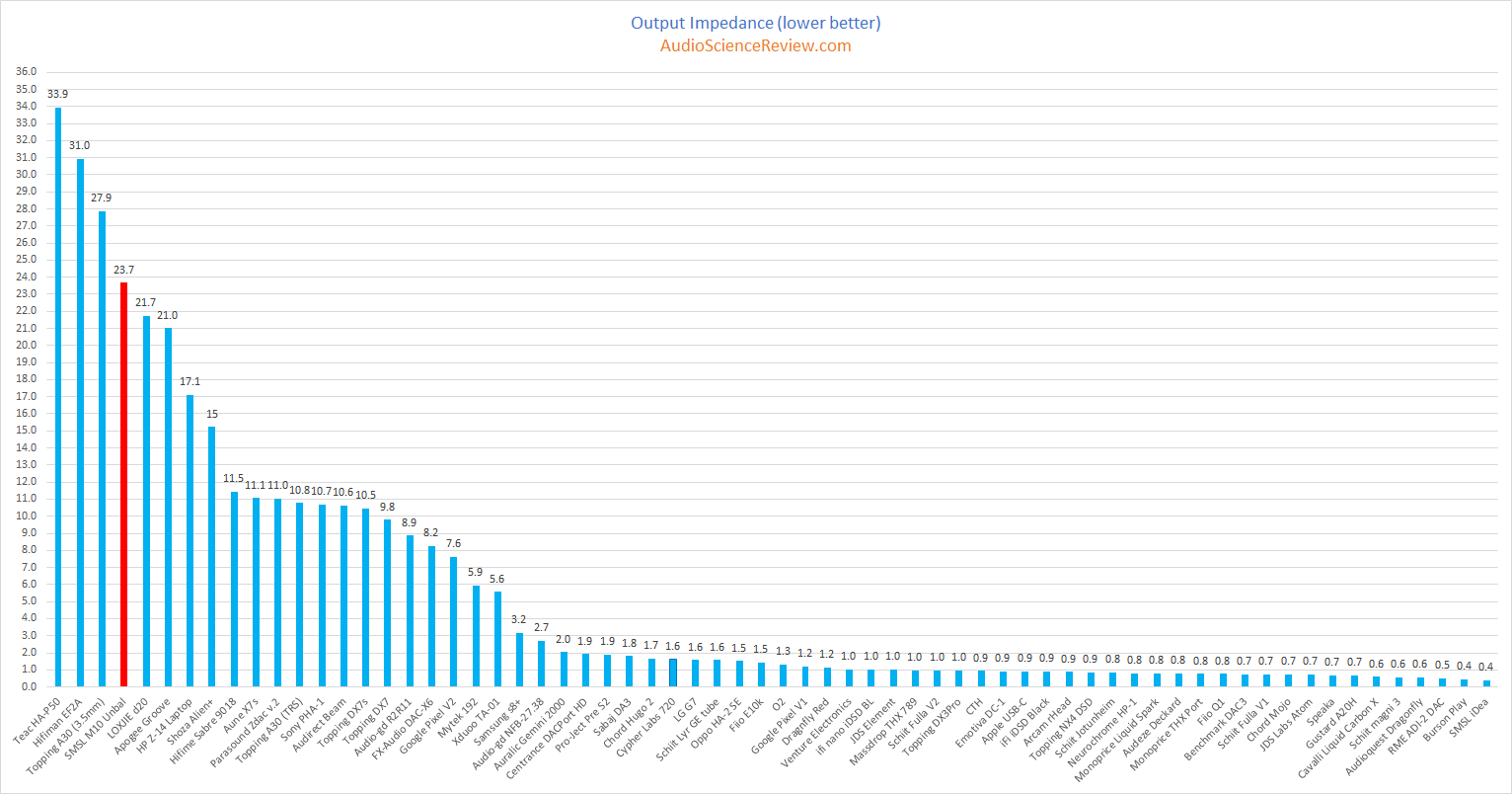The height and width of the screenshot is (794, 1512).
Task: Click the '7.6' value label
Action: click(x=453, y=543)
